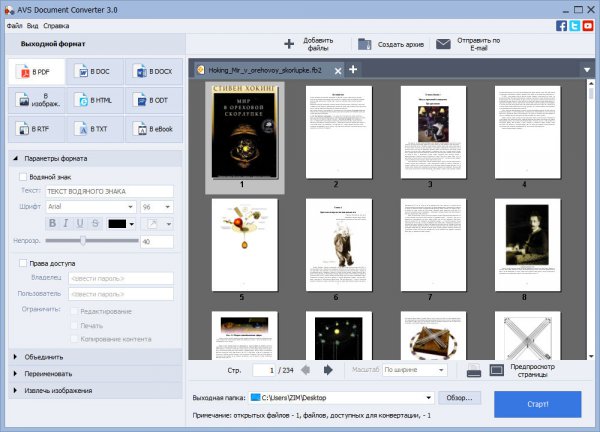The height and width of the screenshot is (432, 600).
Task: Click the page number input field
Action: [264, 370]
